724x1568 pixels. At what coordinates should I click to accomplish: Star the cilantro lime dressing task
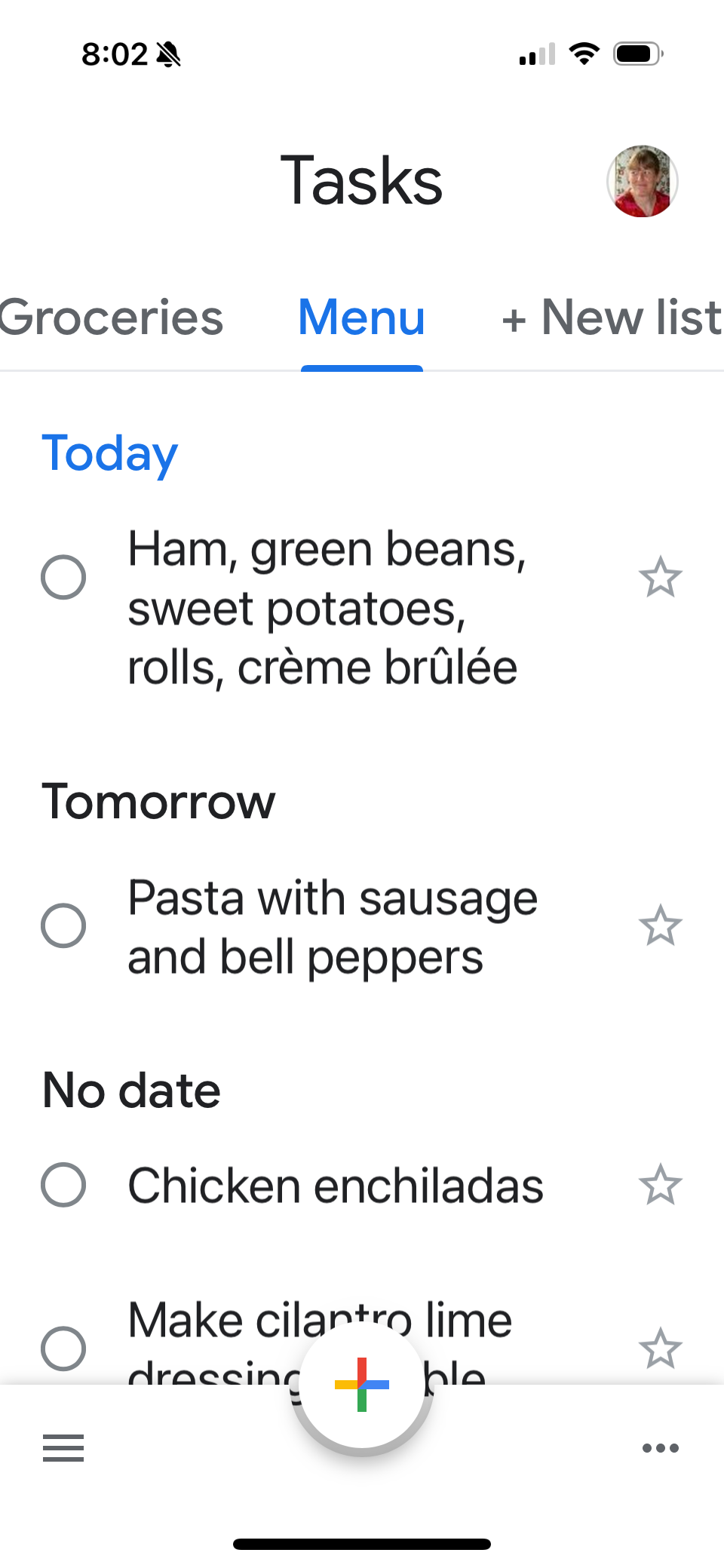[661, 1349]
